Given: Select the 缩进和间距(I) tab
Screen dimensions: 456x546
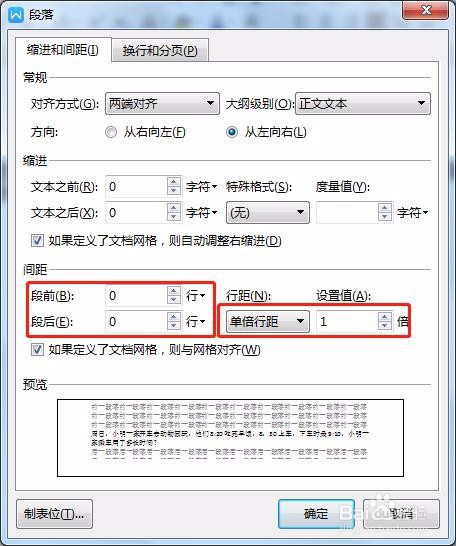Looking at the screenshot, I should click(x=63, y=50).
